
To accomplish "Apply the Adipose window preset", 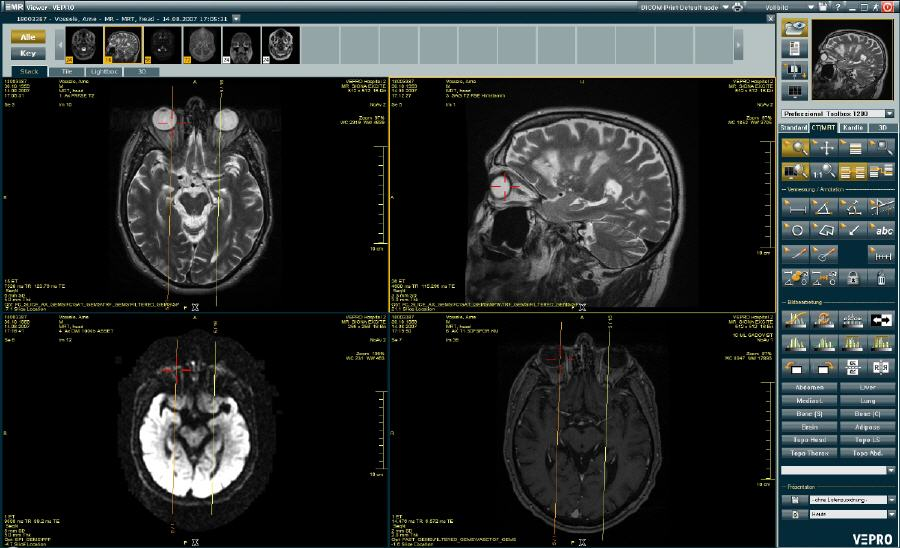I will tap(867, 427).
